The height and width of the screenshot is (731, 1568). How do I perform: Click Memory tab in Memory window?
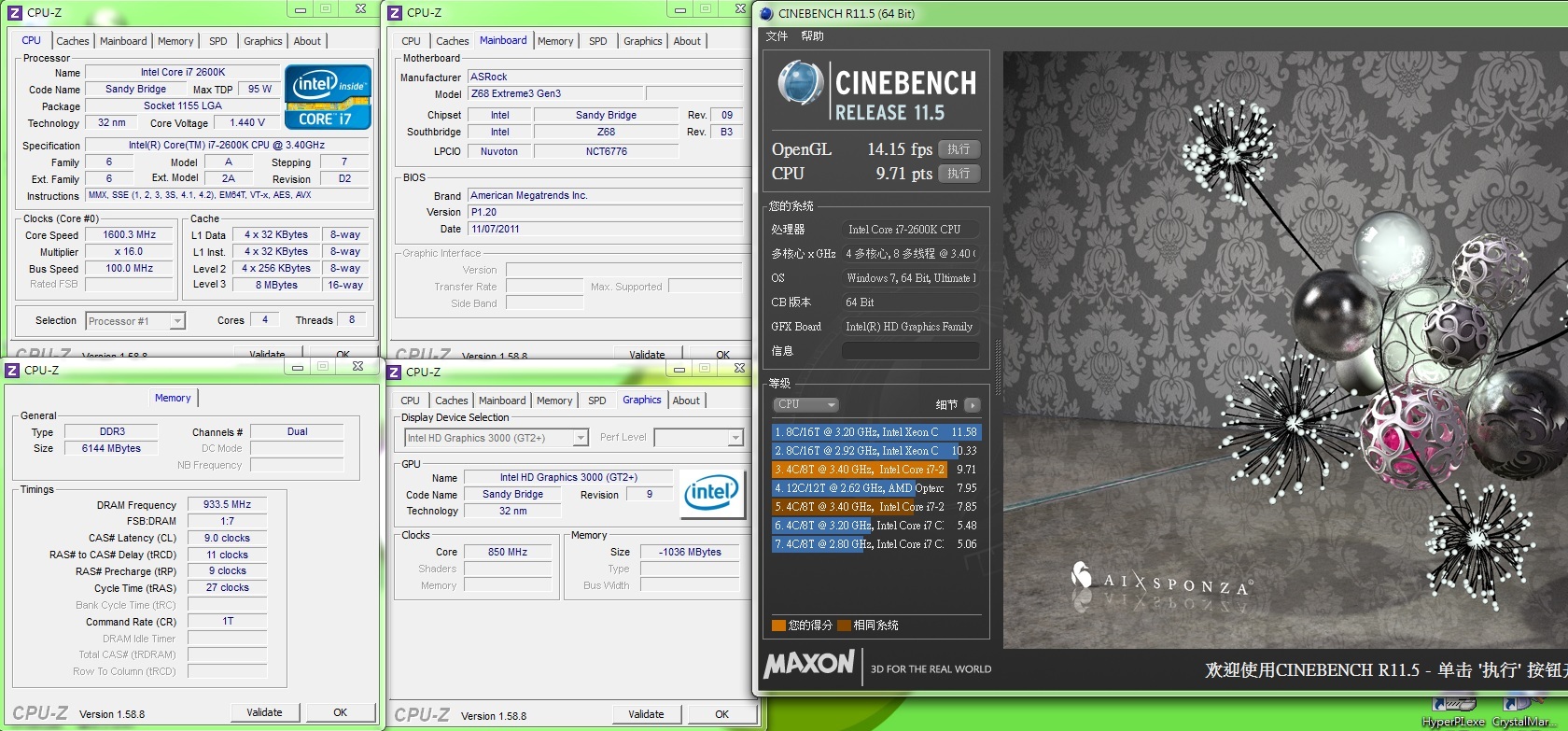click(173, 398)
